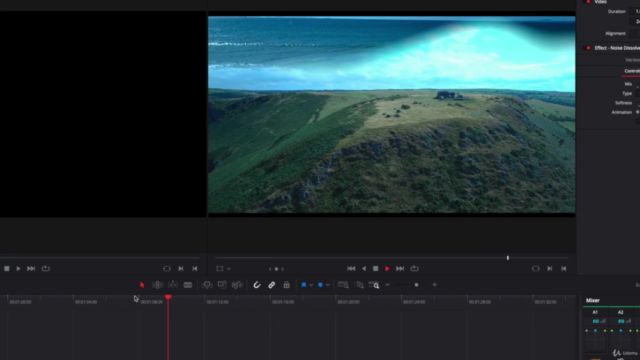This screenshot has width=640, height=360.
Task: Activate the Trim Edit Mode tool
Action: pyautogui.click(x=158, y=285)
